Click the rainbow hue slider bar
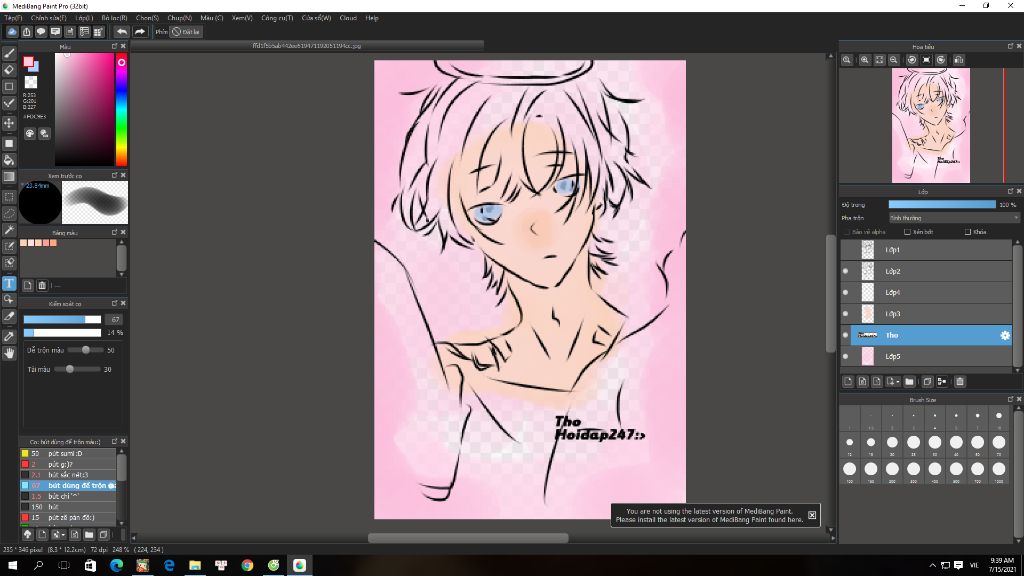The height and width of the screenshot is (576, 1024). pyautogui.click(x=121, y=110)
